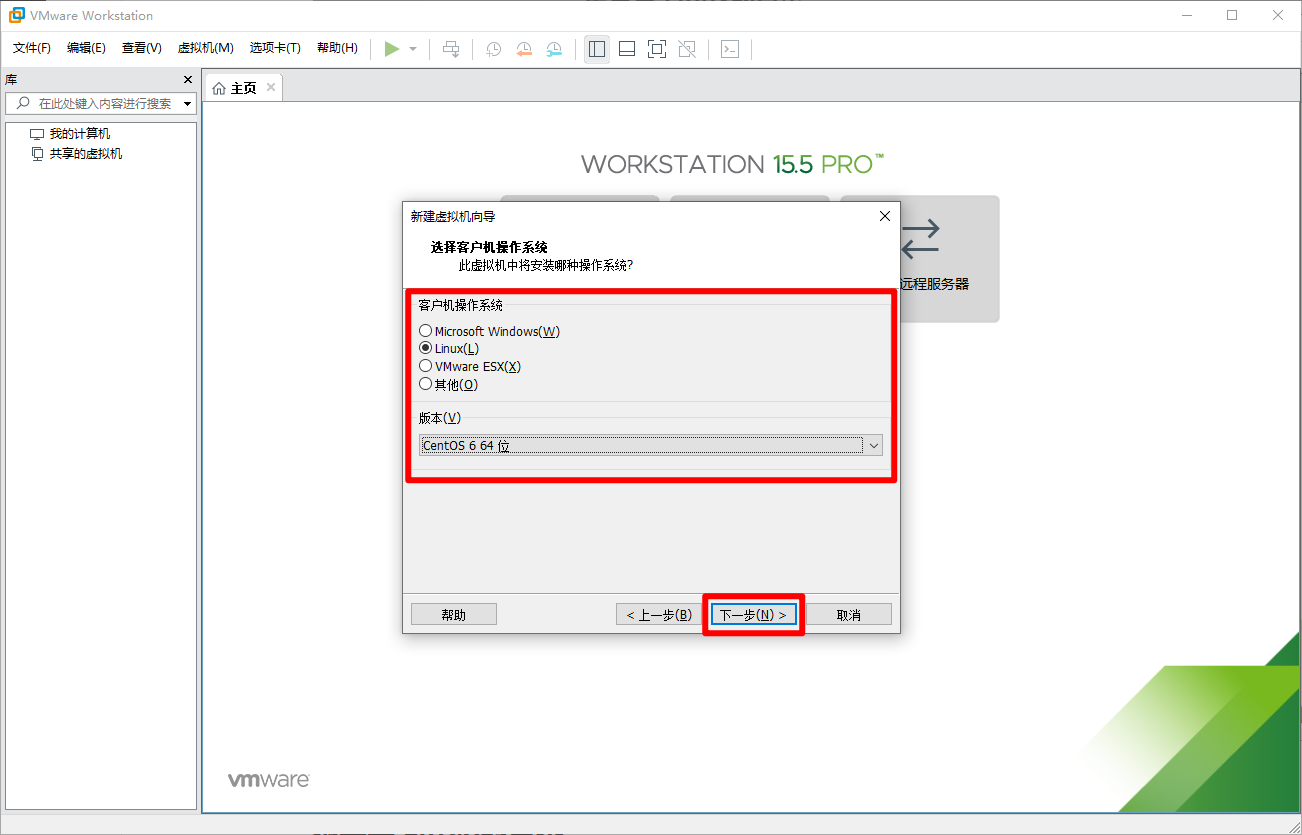Screen dimensions: 1302x835
Task: Open the power options arrow beside play
Action: tap(413, 49)
